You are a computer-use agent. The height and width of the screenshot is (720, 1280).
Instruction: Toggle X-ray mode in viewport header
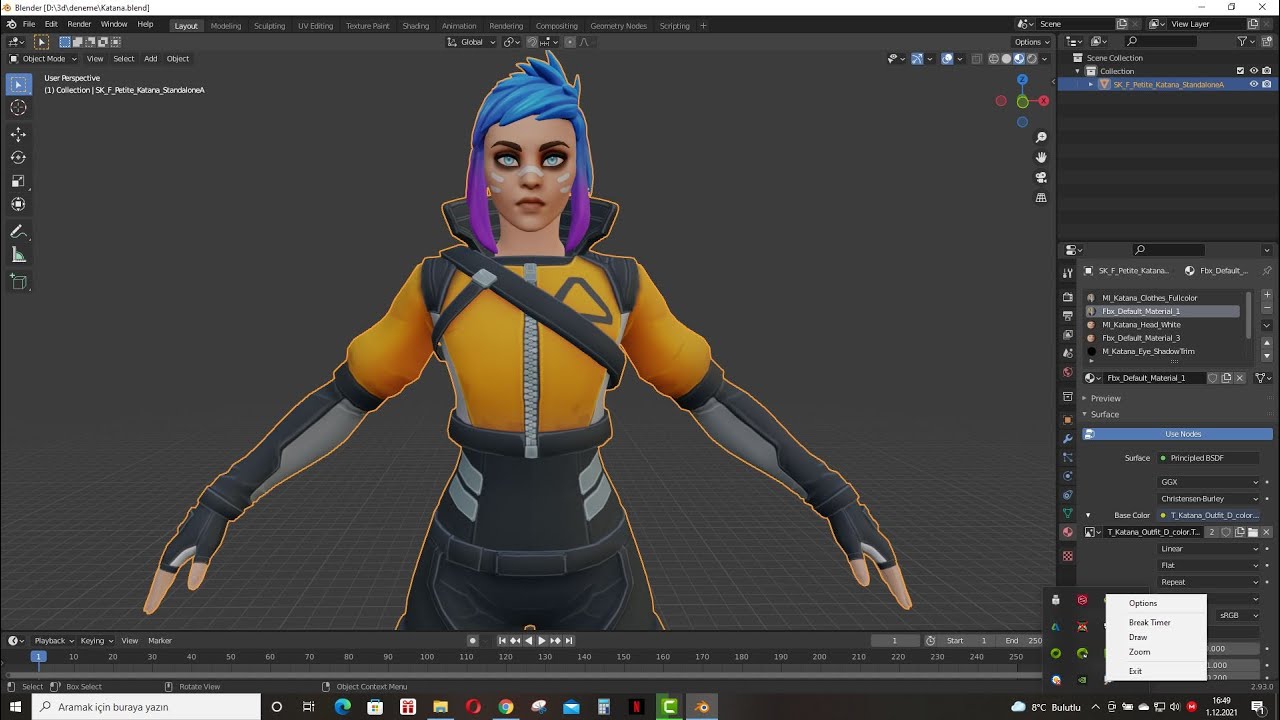click(978, 59)
